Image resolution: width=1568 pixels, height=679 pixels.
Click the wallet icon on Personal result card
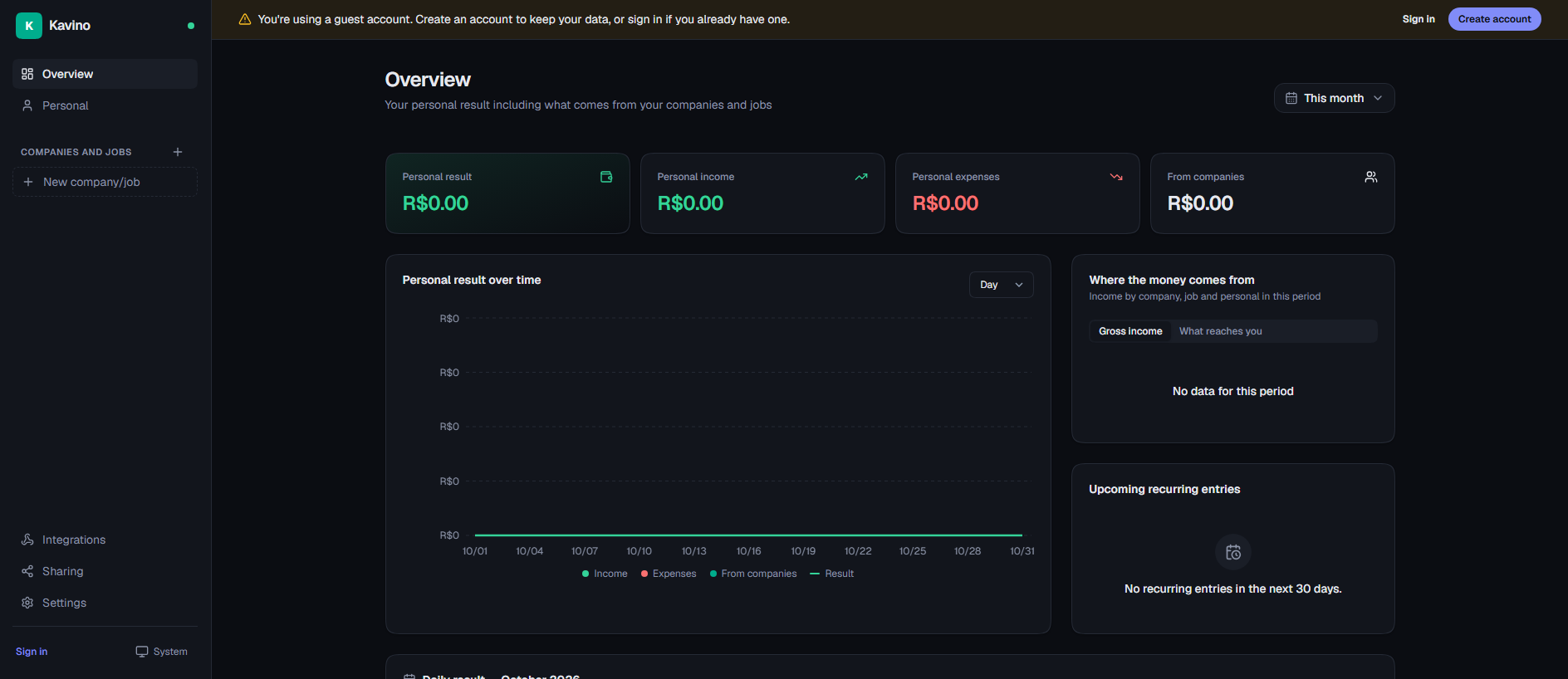pyautogui.click(x=606, y=177)
